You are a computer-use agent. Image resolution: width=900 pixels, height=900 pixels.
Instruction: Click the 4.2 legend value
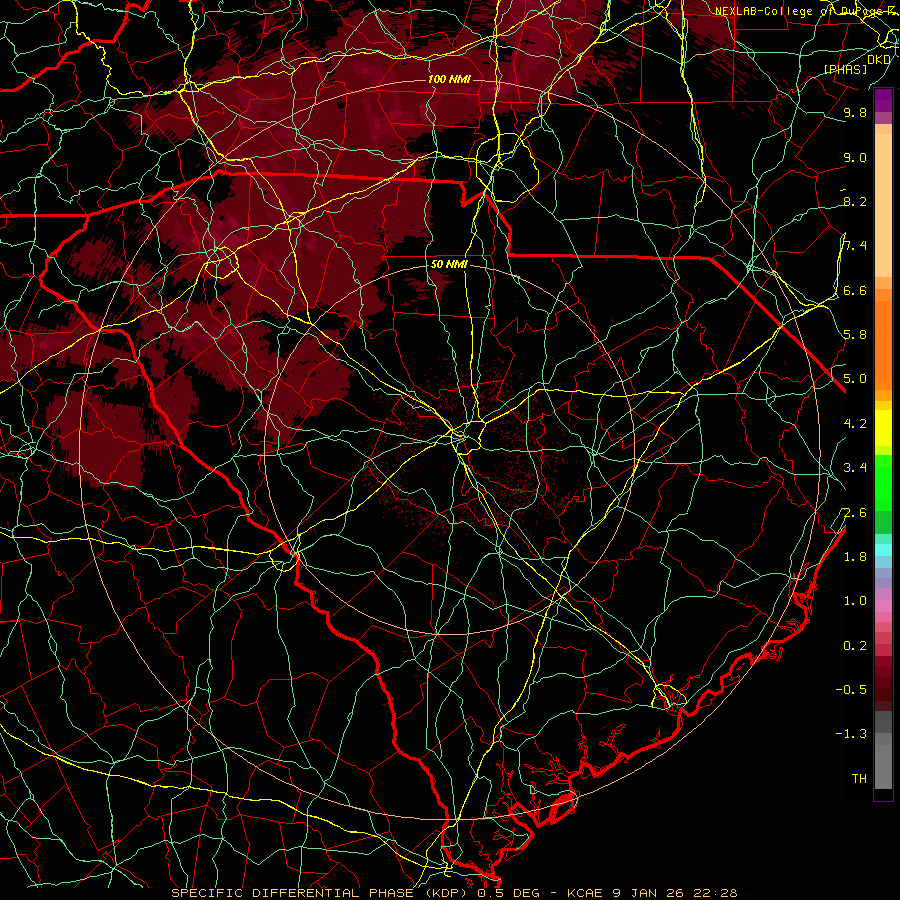pyautogui.click(x=855, y=424)
